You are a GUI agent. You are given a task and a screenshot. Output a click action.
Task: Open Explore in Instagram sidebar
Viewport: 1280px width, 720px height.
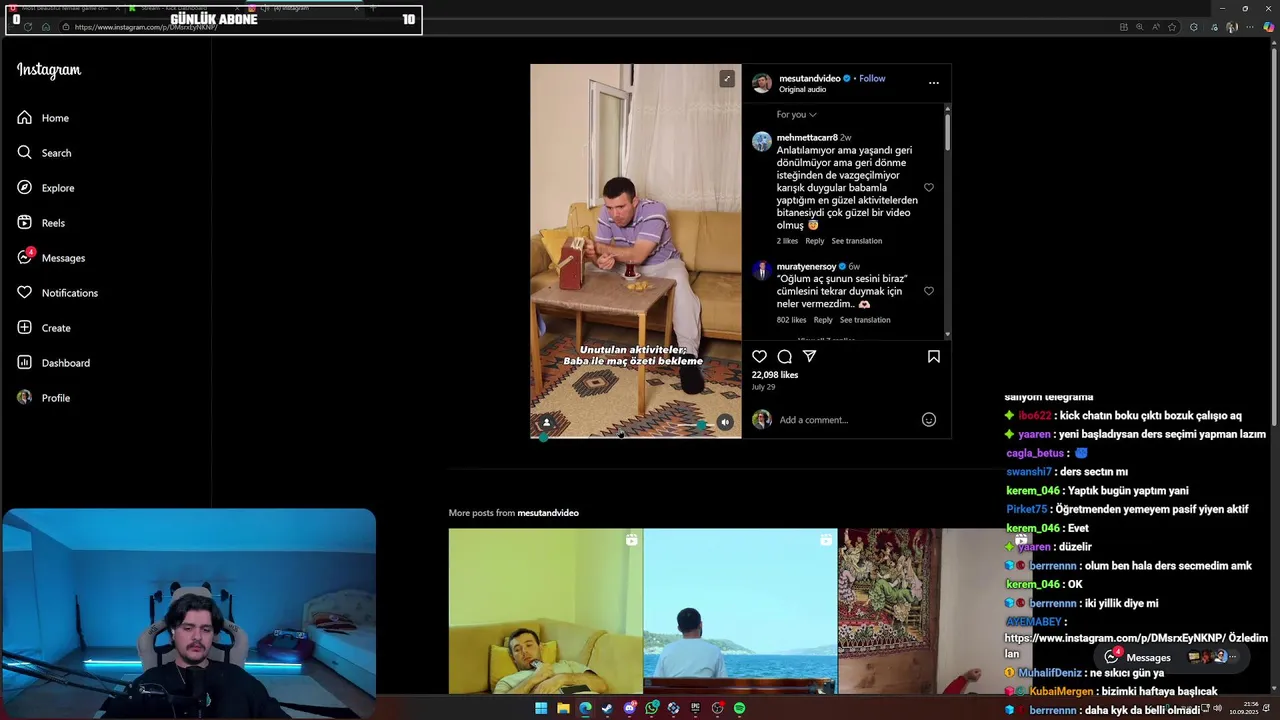tap(45, 188)
